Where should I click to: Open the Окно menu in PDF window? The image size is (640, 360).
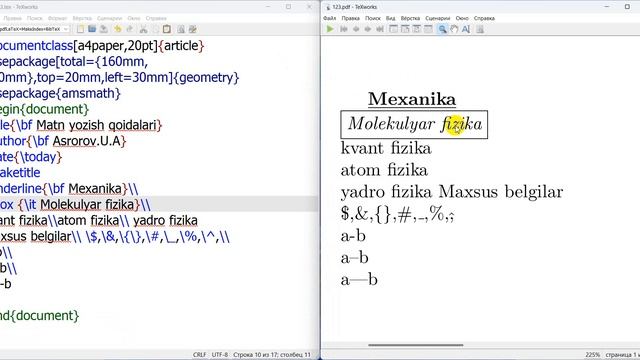pos(462,18)
